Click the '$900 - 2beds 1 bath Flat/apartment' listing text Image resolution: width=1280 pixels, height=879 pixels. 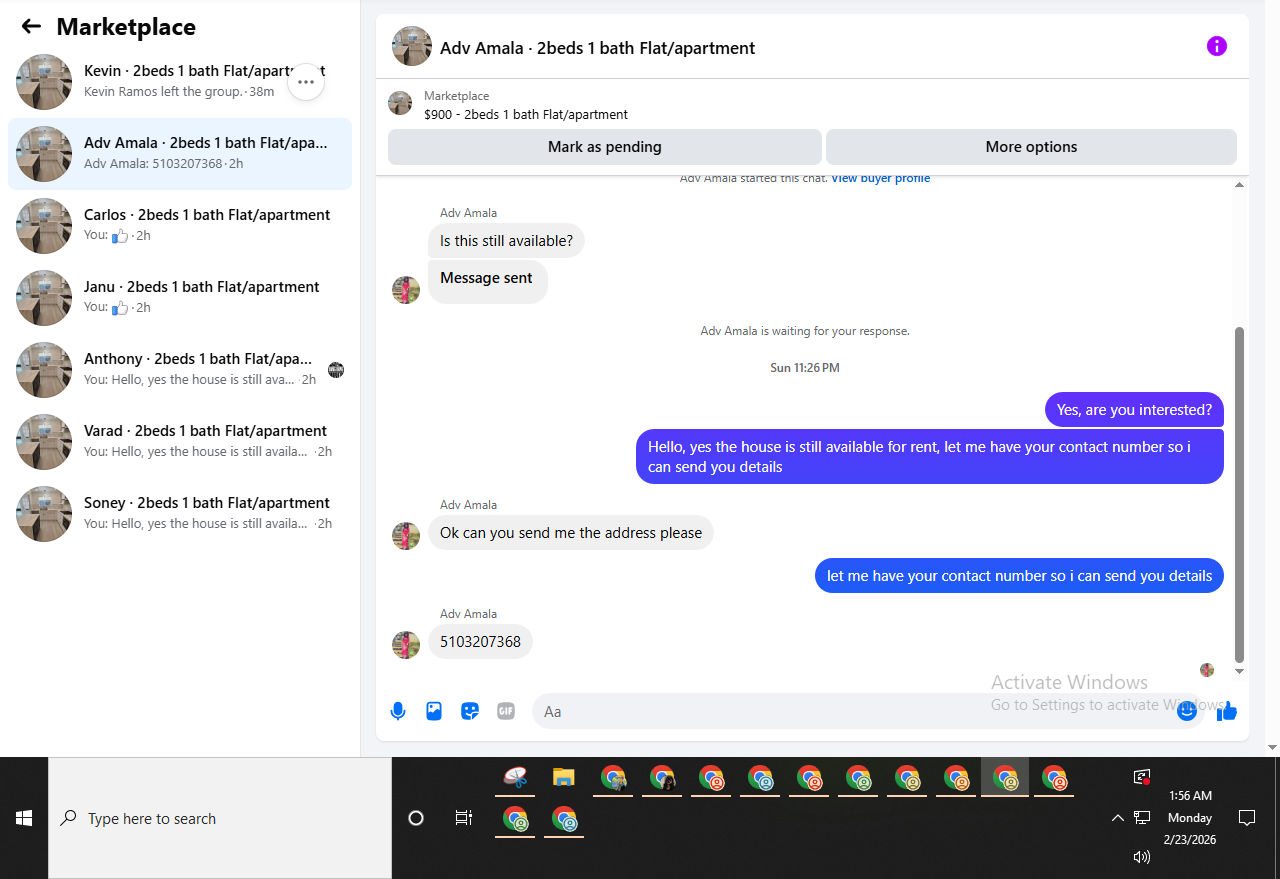coord(526,115)
